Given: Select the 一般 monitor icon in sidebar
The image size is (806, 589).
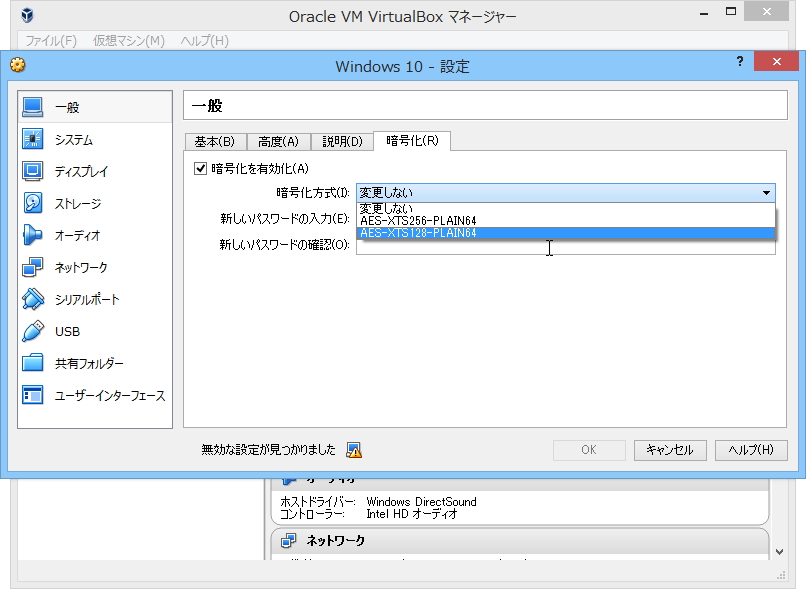Looking at the screenshot, I should (x=32, y=107).
